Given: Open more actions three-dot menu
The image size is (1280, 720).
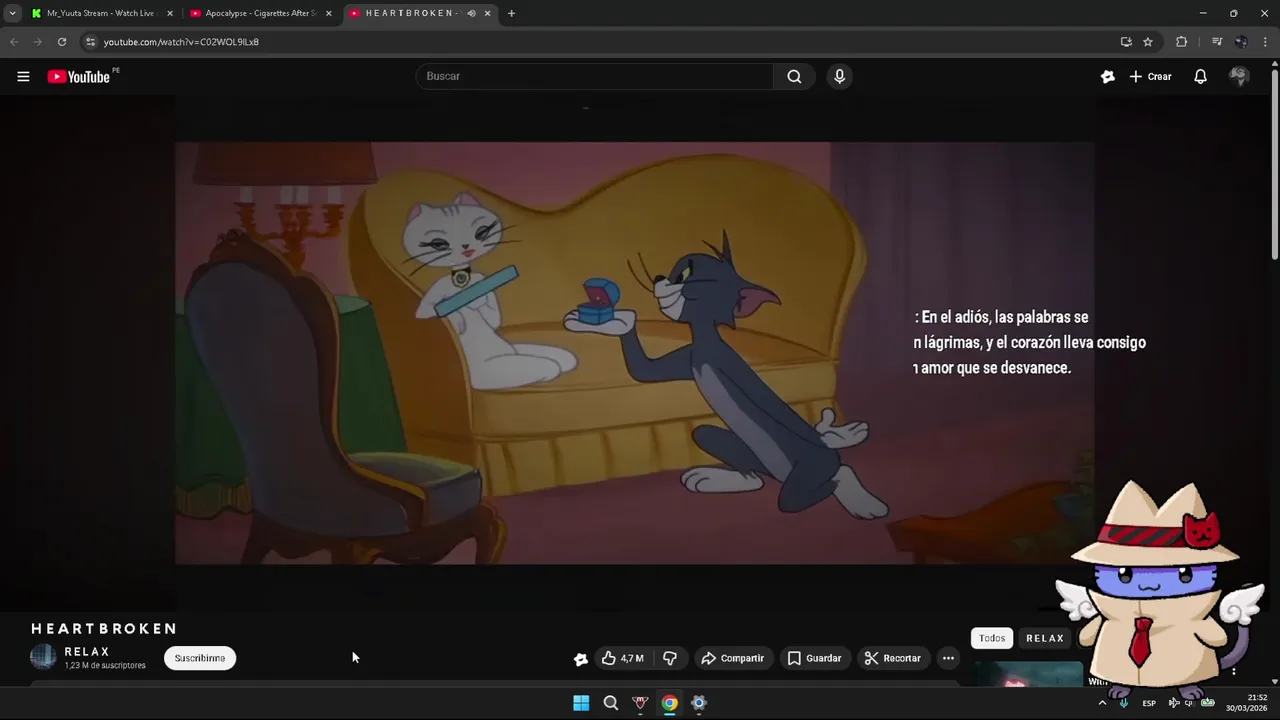Looking at the screenshot, I should coord(948,658).
